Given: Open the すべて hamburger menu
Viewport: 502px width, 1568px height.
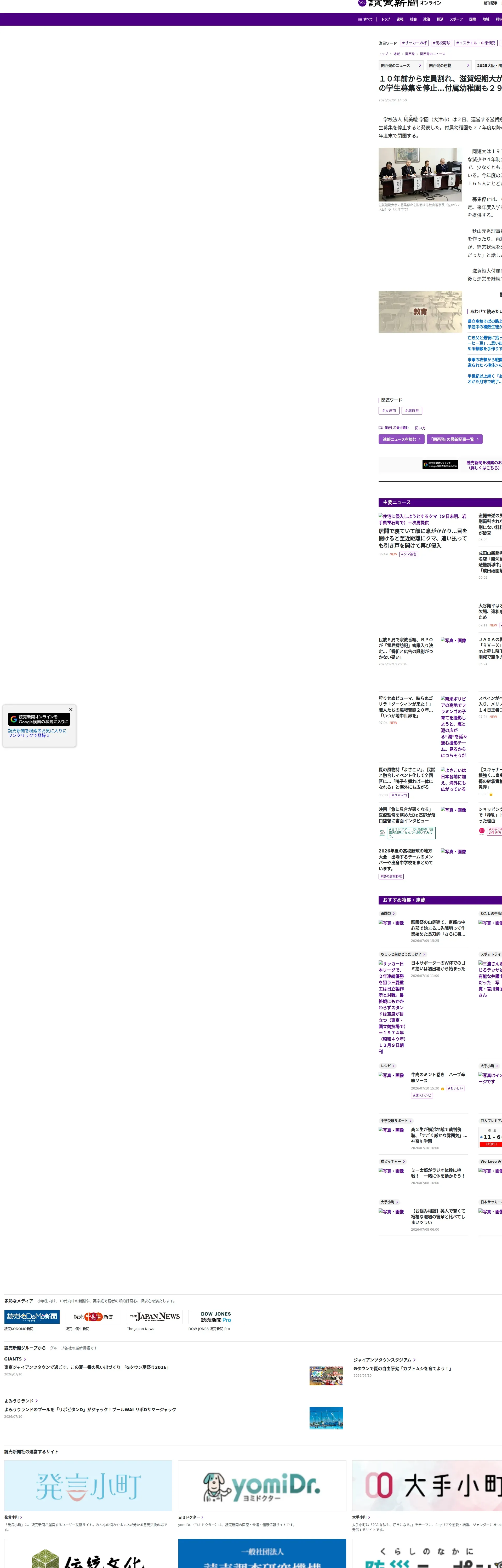Looking at the screenshot, I should (366, 20).
